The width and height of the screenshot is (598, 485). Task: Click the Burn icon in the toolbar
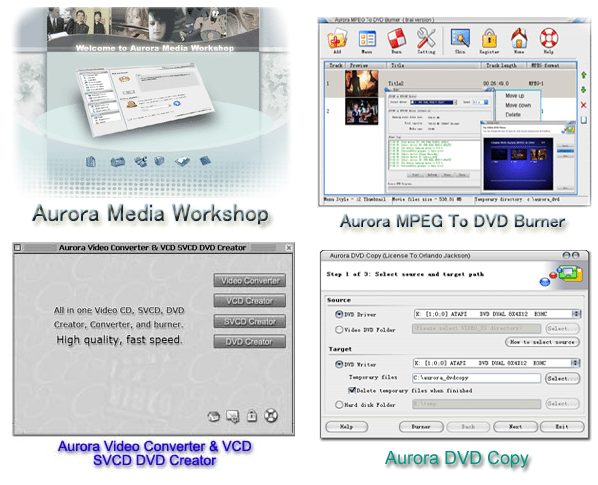pyautogui.click(x=396, y=39)
